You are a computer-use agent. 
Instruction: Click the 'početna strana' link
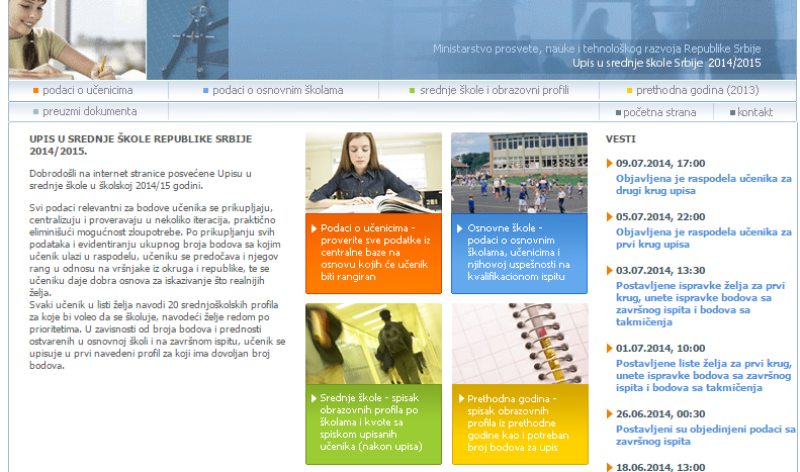659,112
